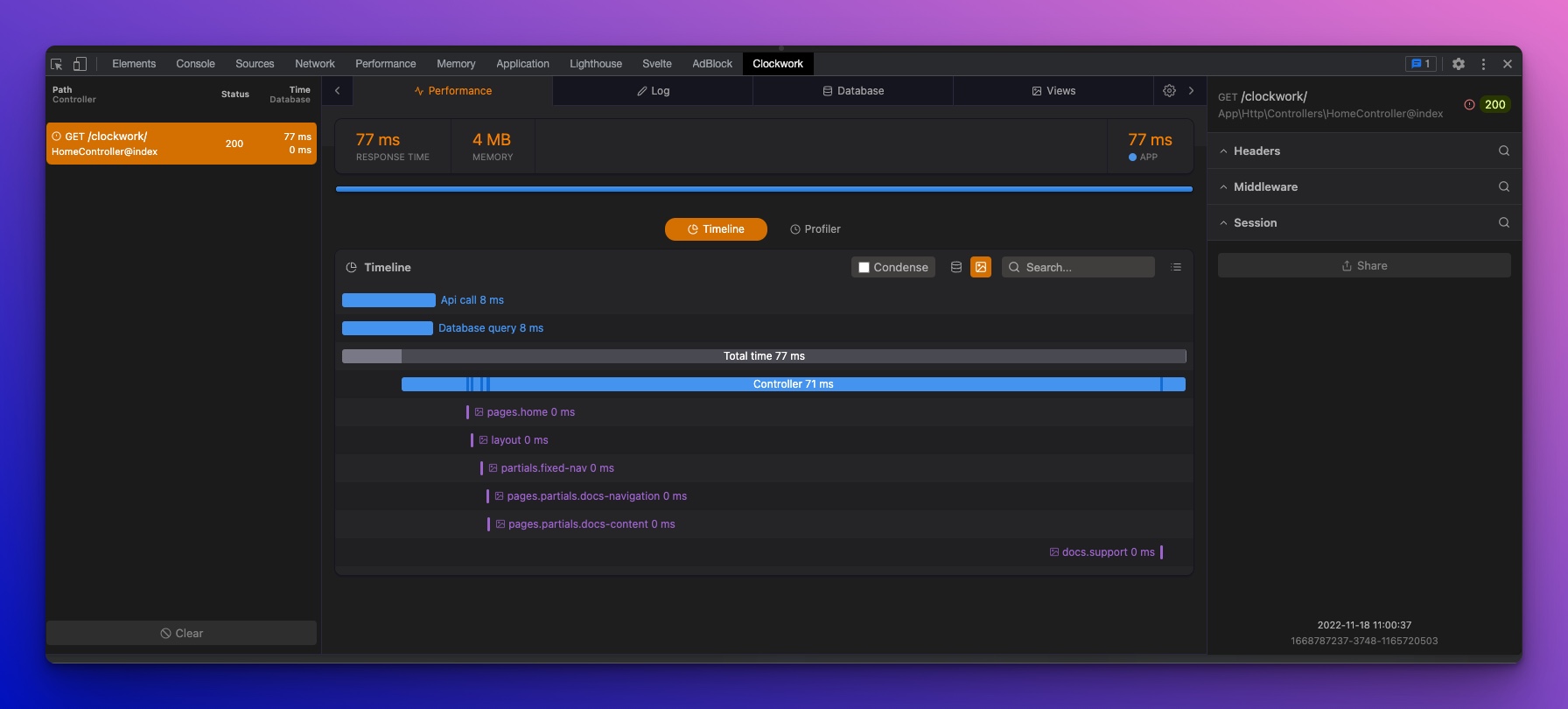Viewport: 1568px width, 709px height.
Task: Switch to the Application DevTools panel
Action: (x=522, y=64)
